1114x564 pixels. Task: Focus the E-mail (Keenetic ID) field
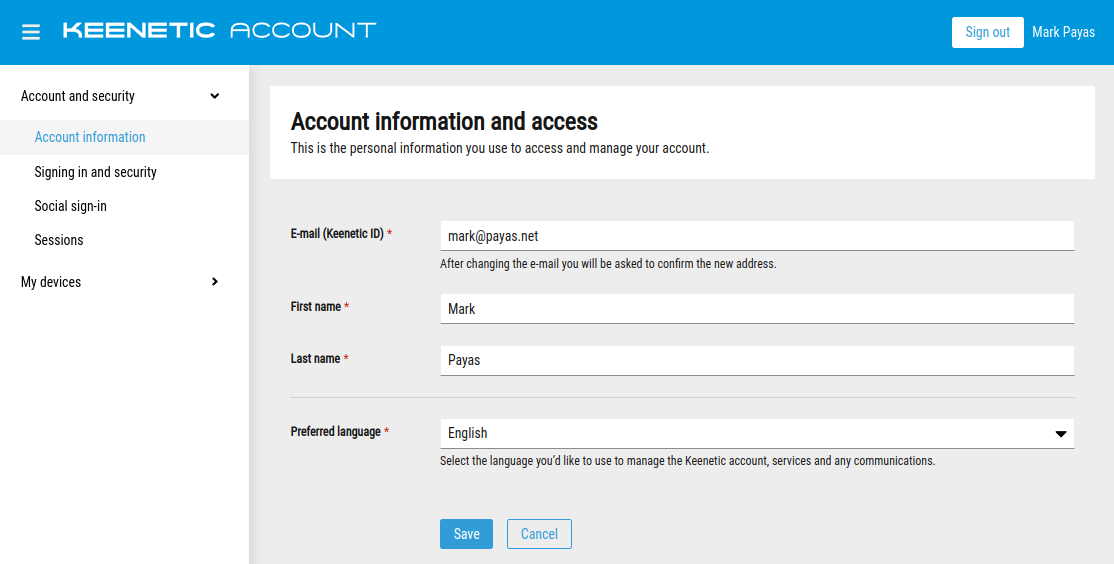756,236
